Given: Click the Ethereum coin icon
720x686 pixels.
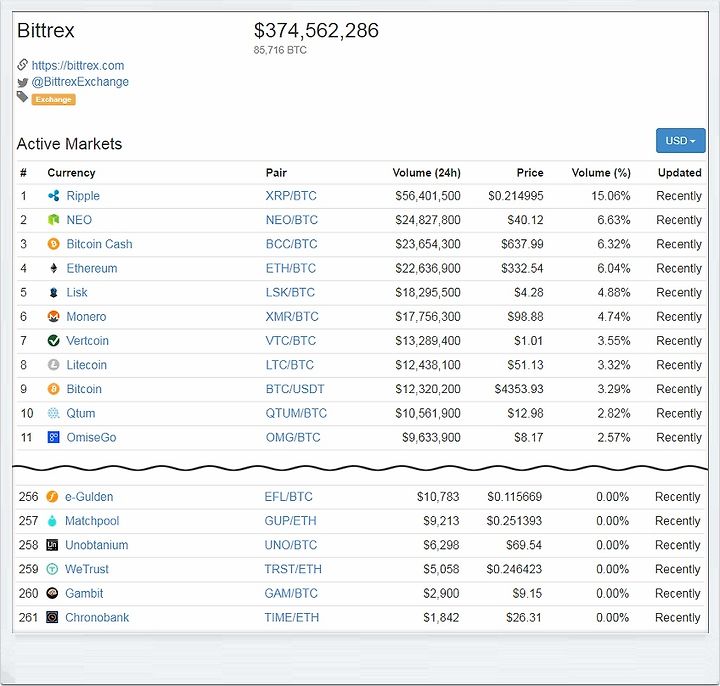Looking at the screenshot, I should [x=53, y=268].
